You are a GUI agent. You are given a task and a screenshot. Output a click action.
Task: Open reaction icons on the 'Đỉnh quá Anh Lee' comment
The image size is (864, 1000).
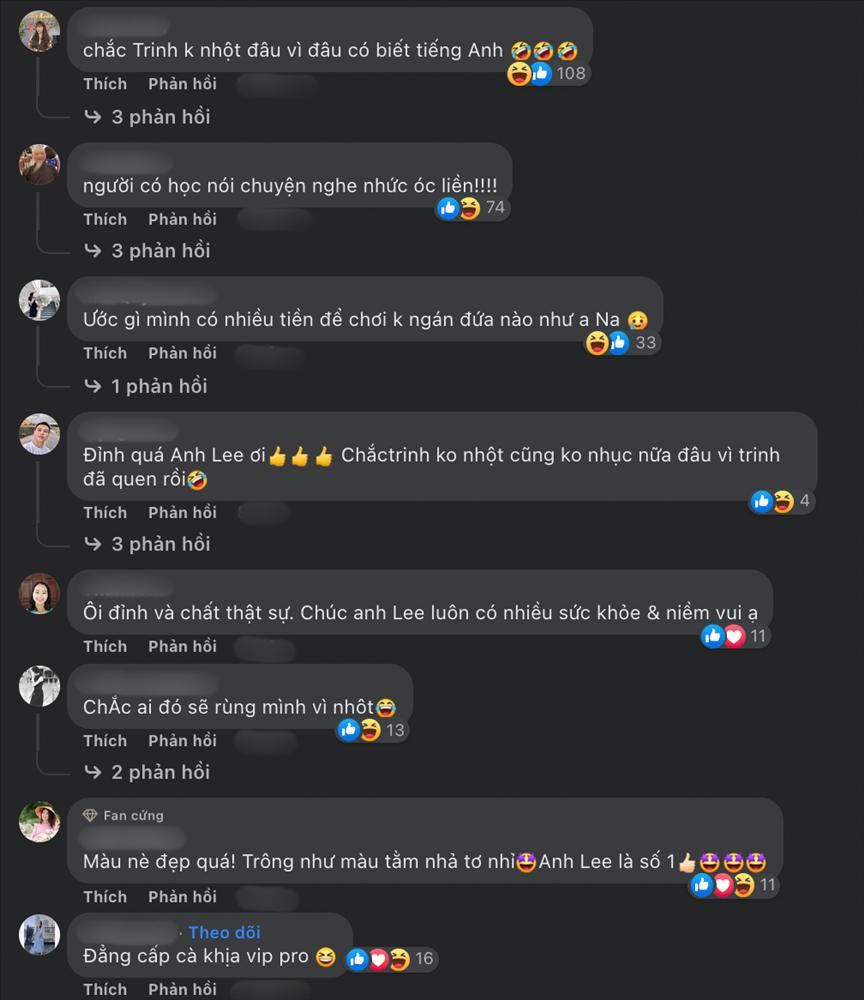click(780, 501)
